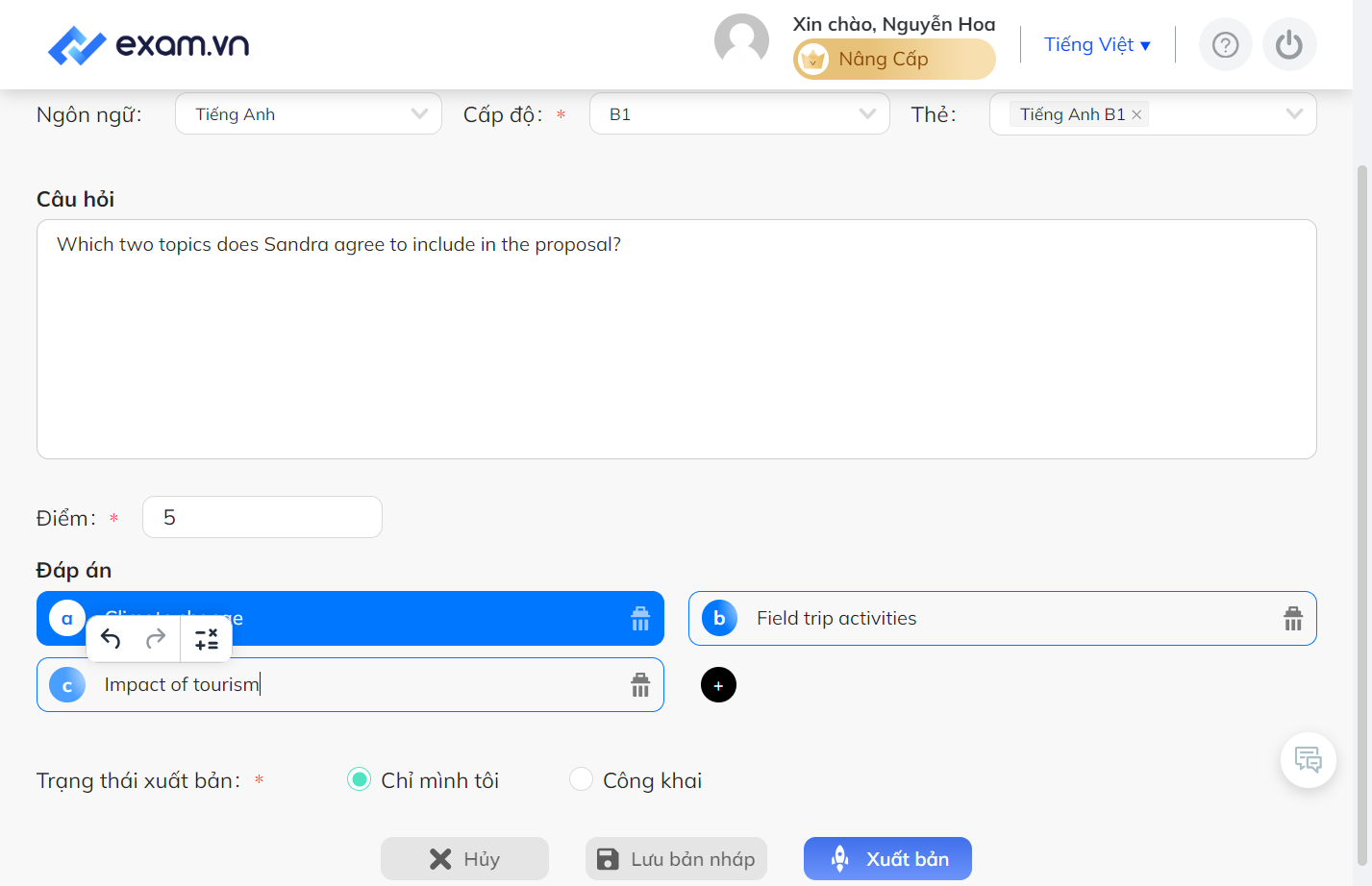Mark answer c as correct

67,685
